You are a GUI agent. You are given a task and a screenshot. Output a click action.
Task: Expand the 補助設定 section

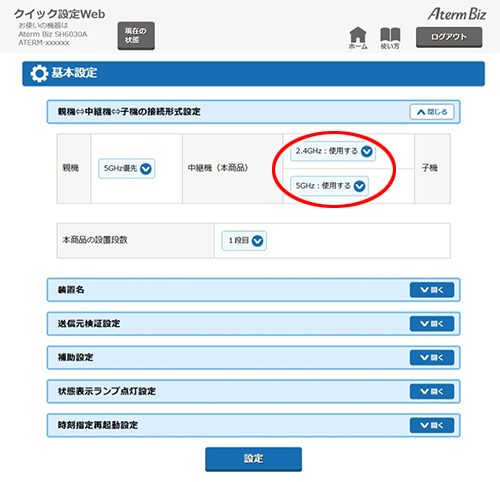pyautogui.click(x=432, y=358)
